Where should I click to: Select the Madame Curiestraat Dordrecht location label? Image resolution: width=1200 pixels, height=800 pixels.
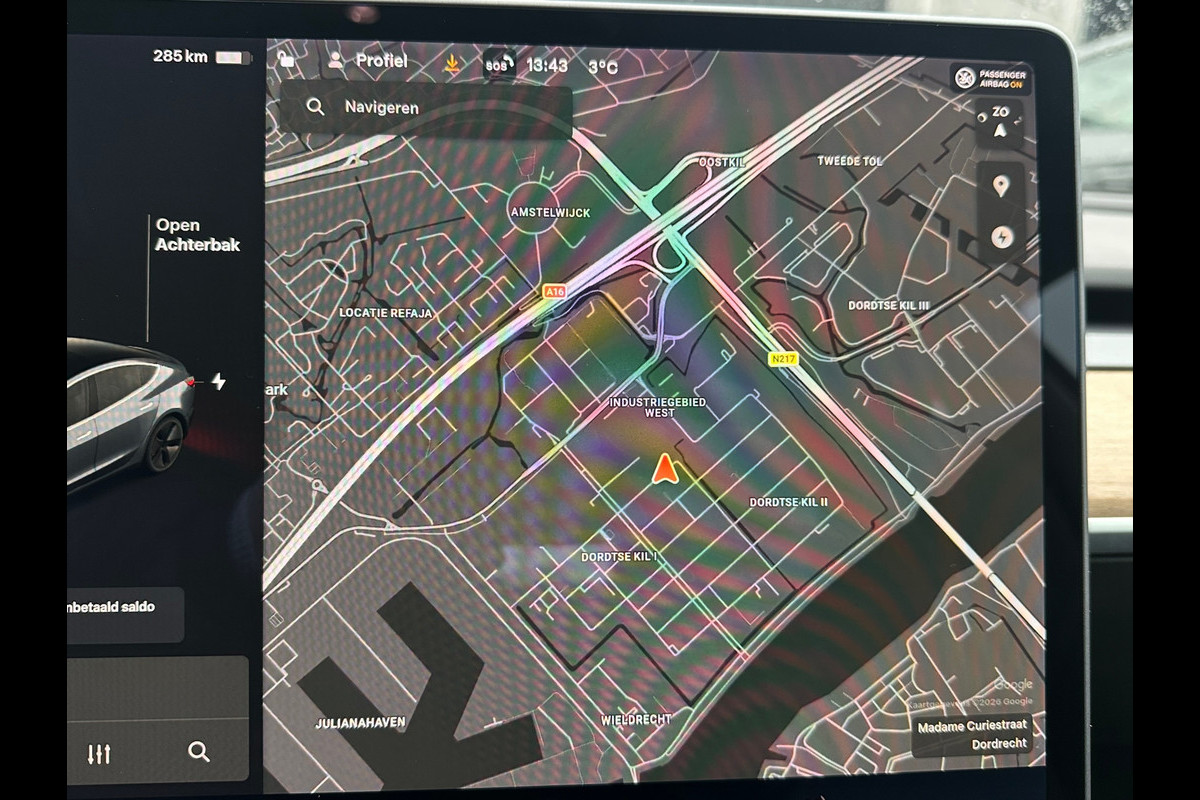pos(972,735)
